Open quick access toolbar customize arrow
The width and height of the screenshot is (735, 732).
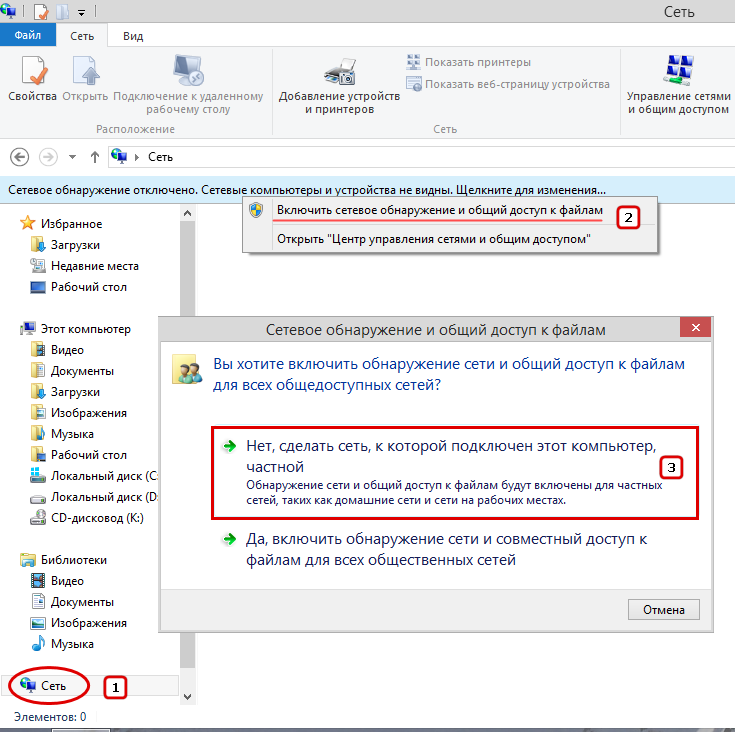tap(82, 13)
